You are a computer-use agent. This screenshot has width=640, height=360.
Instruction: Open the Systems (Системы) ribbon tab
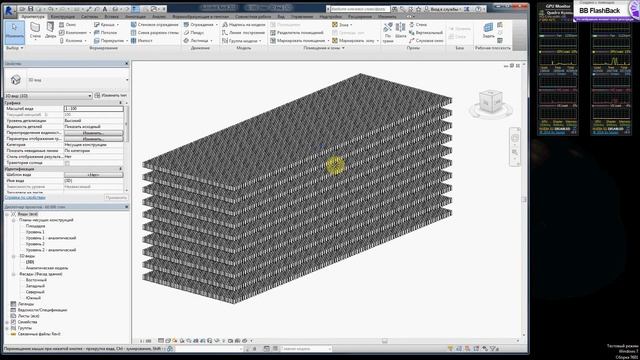tap(90, 17)
